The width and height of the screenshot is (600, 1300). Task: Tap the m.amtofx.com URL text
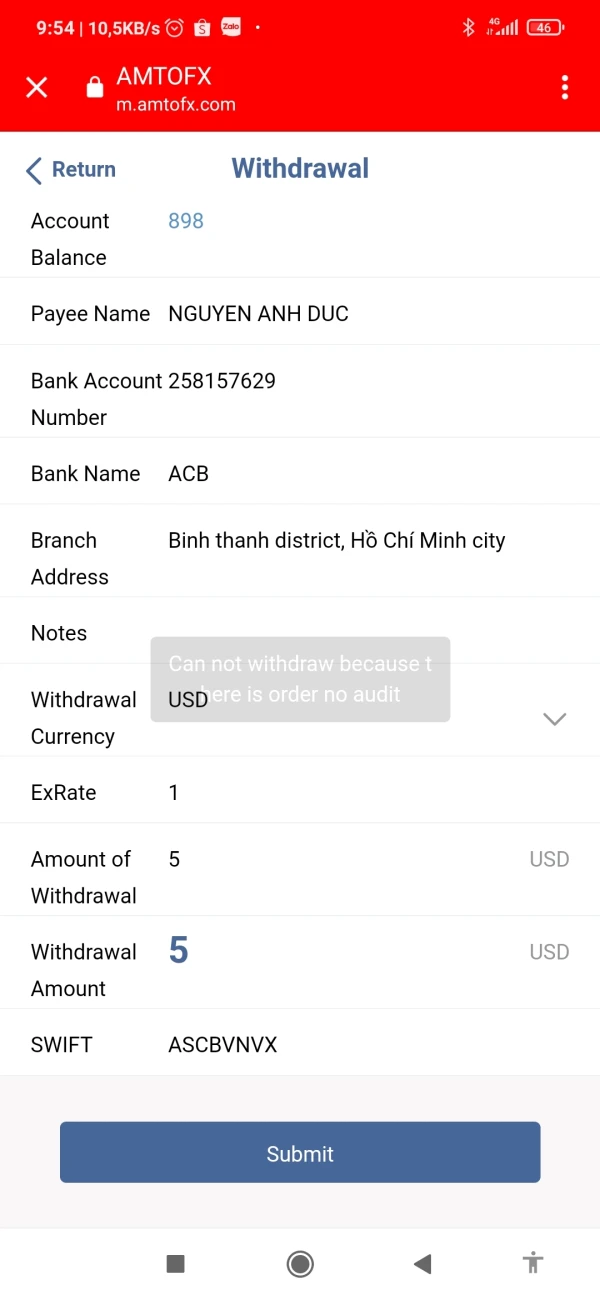176,105
